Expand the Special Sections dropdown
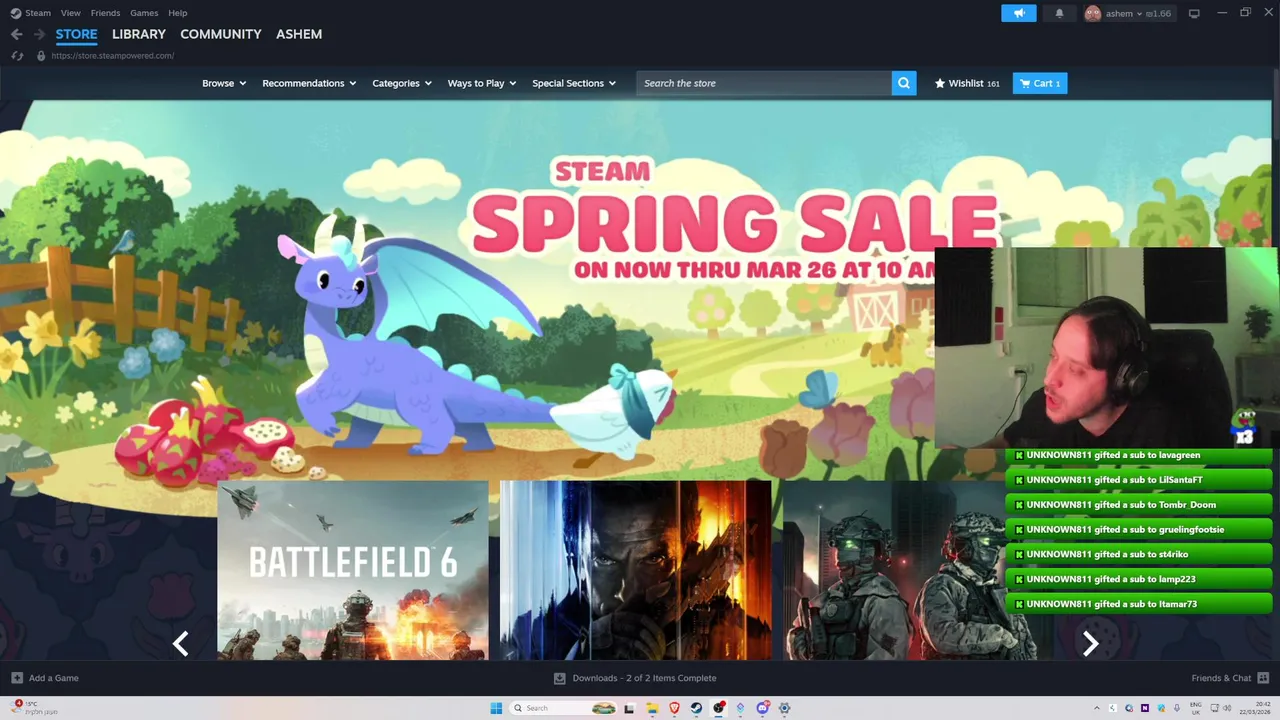The width and height of the screenshot is (1280, 720). 574,83
